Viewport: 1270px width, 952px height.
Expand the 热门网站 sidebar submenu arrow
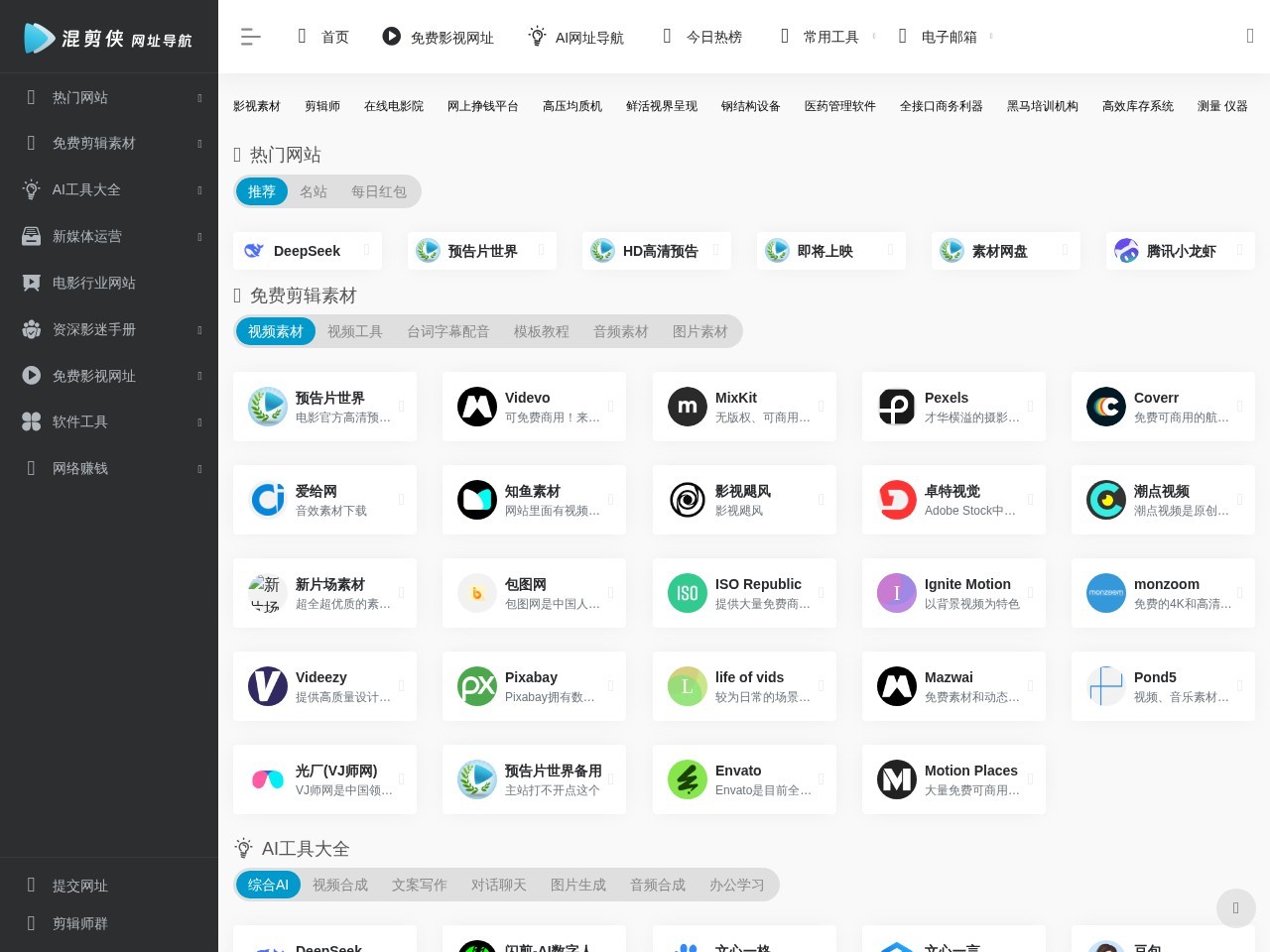(199, 97)
